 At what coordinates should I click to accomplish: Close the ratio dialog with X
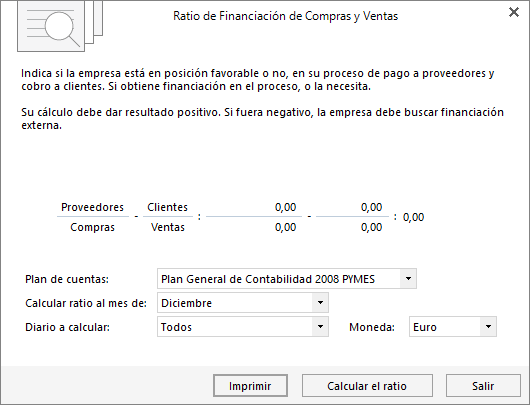[x=514, y=12]
